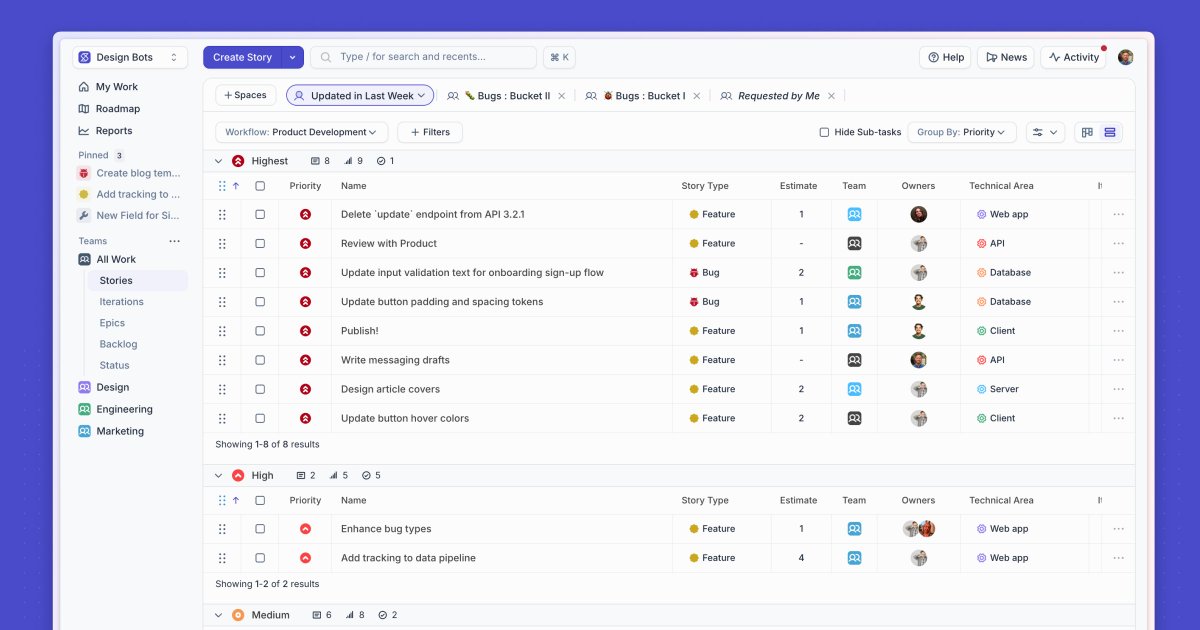Click the Bug type icon for Update button padding
The image size is (1200, 630).
(x=693, y=302)
